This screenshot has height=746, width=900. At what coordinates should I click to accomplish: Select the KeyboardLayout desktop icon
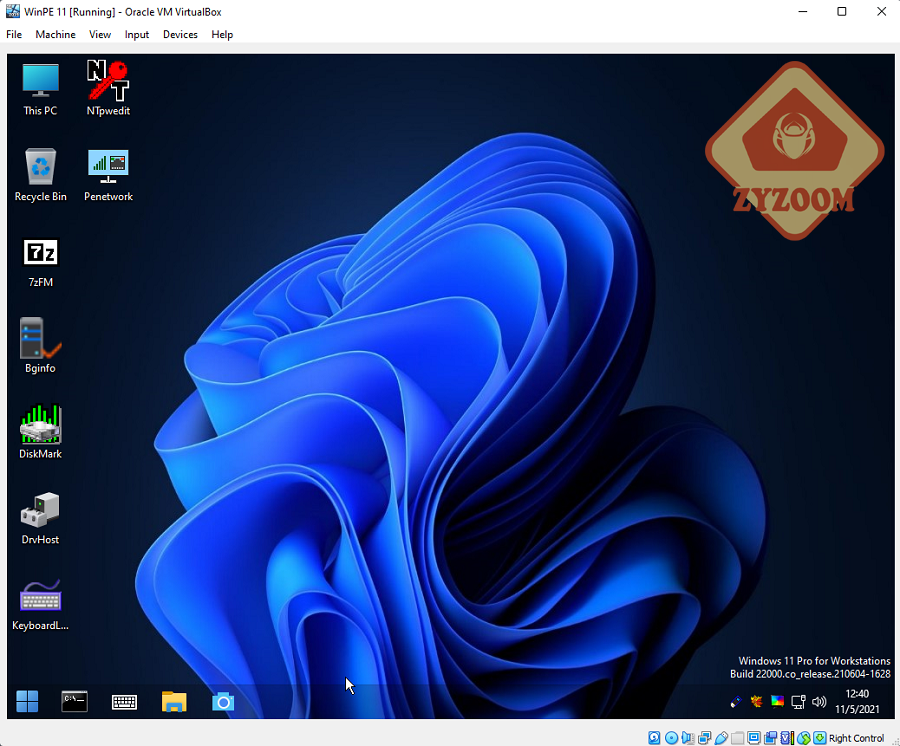pyautogui.click(x=40, y=604)
